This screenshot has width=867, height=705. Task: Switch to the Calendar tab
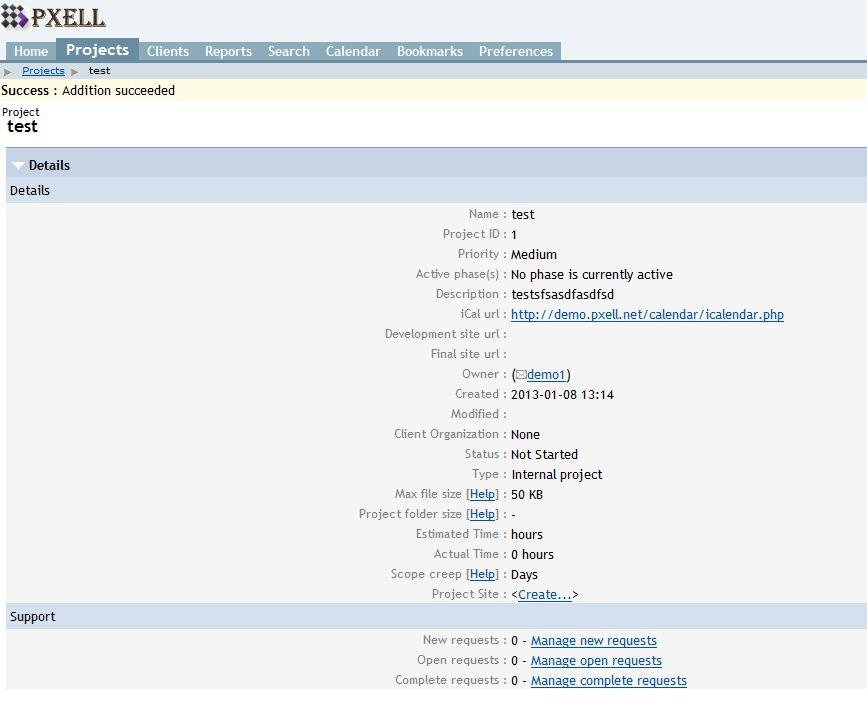353,51
